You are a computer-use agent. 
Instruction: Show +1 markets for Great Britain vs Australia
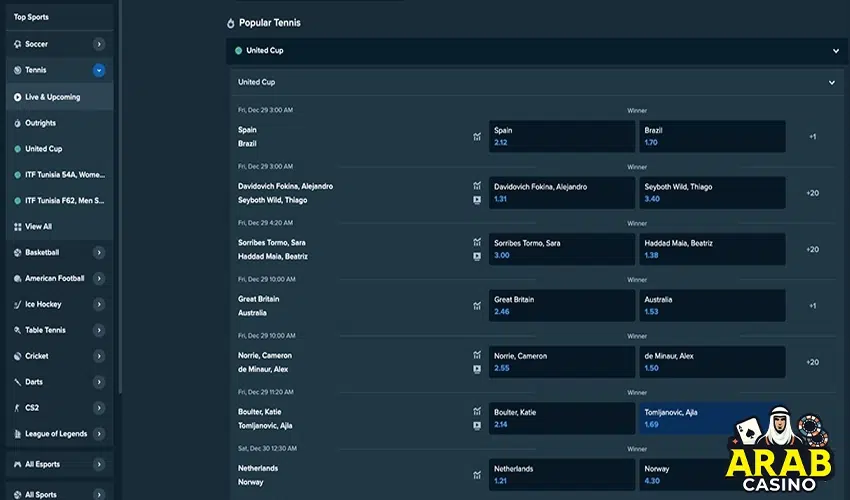[812, 306]
